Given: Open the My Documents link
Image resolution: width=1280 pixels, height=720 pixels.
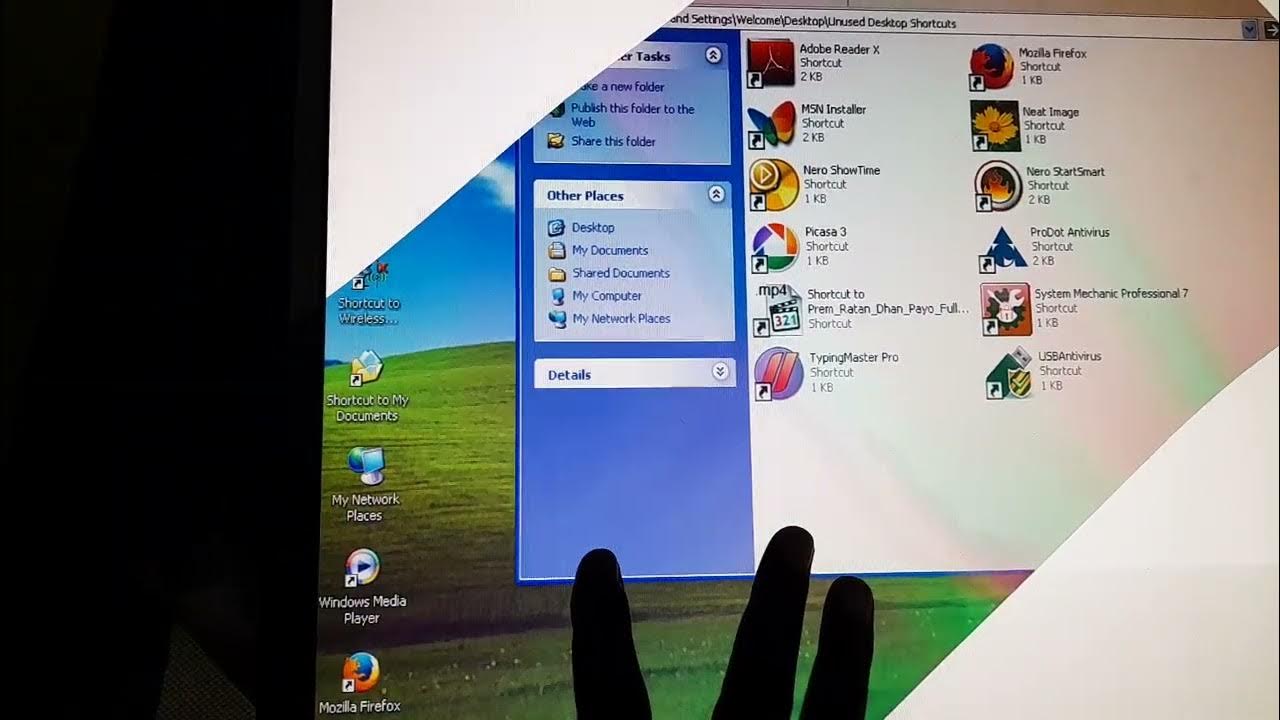Looking at the screenshot, I should pos(610,251).
